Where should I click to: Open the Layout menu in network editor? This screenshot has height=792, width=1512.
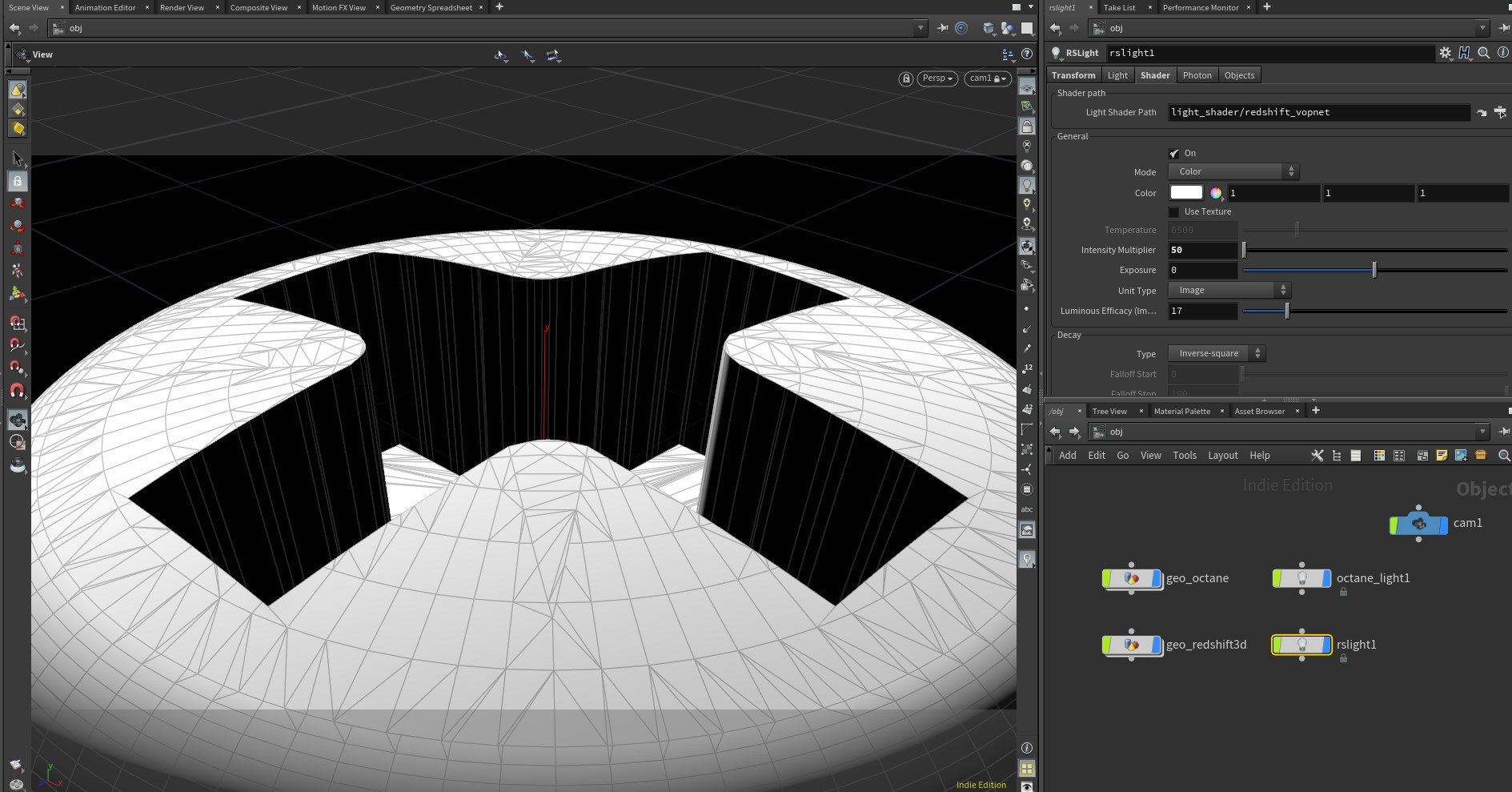[1222, 456]
